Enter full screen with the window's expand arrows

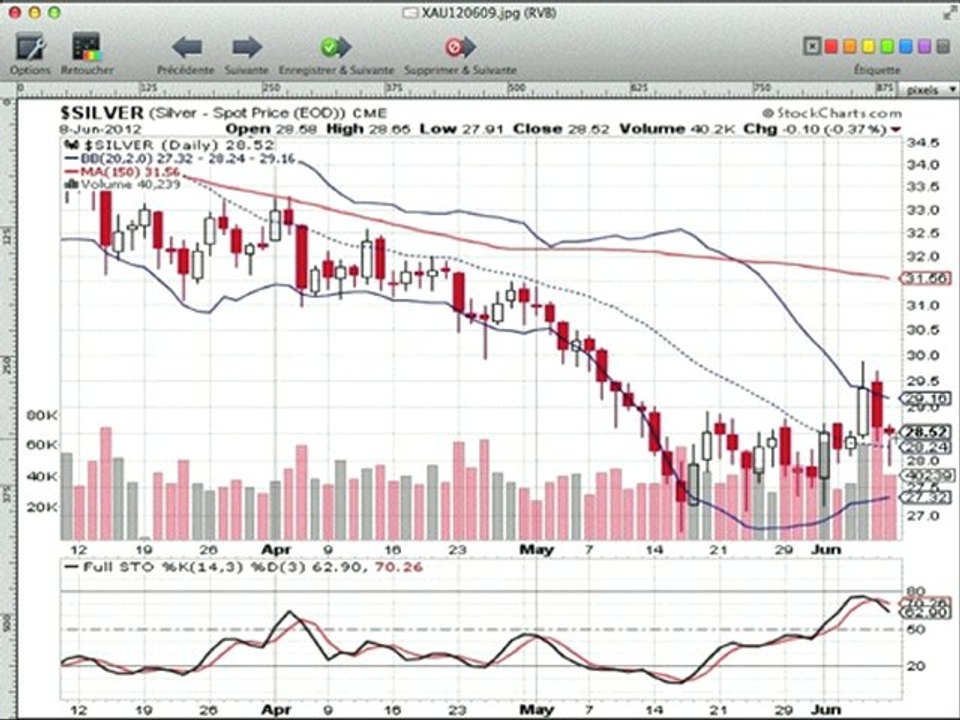click(x=949, y=13)
